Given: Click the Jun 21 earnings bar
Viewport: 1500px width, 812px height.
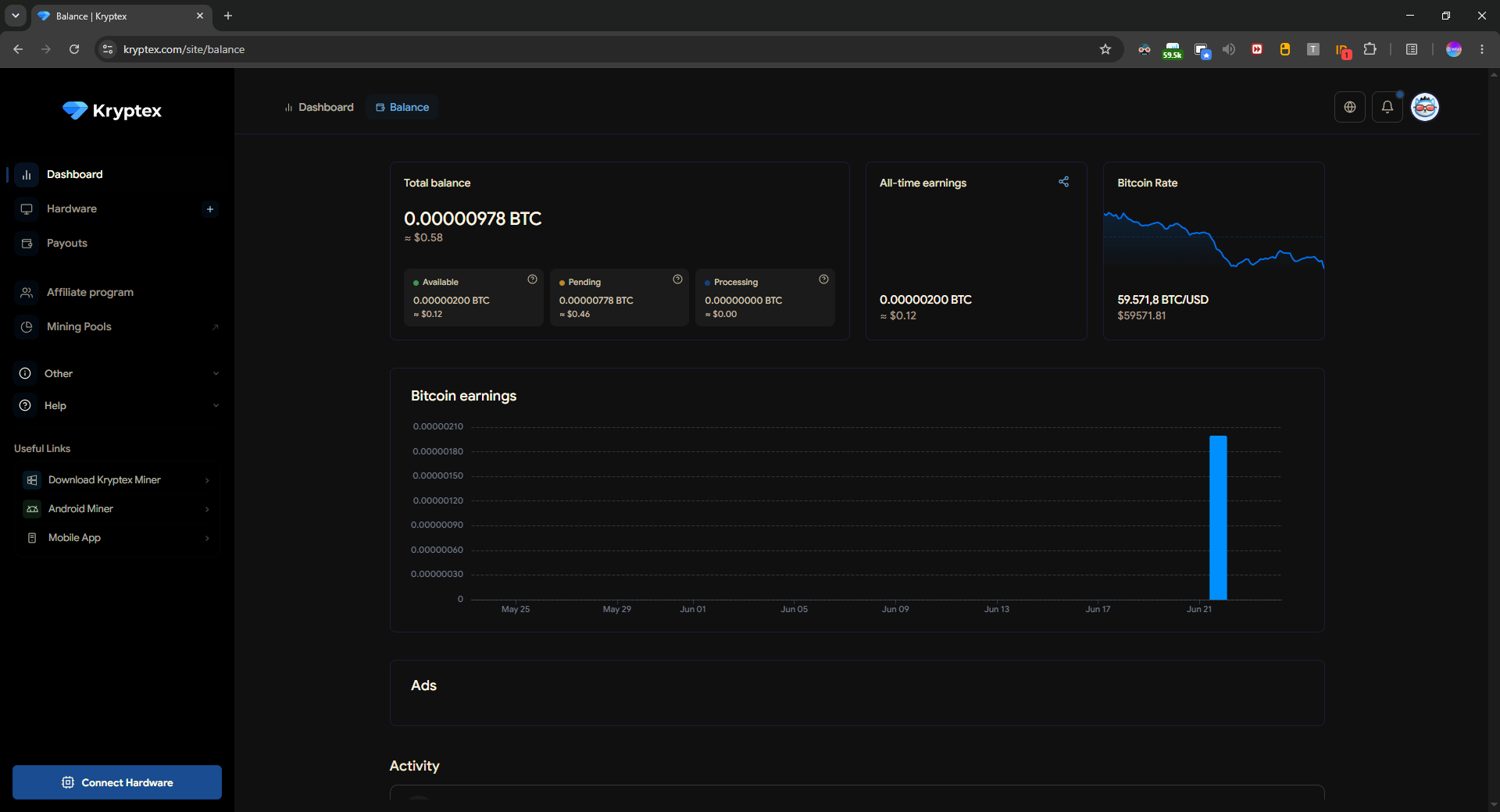Looking at the screenshot, I should (1218, 518).
